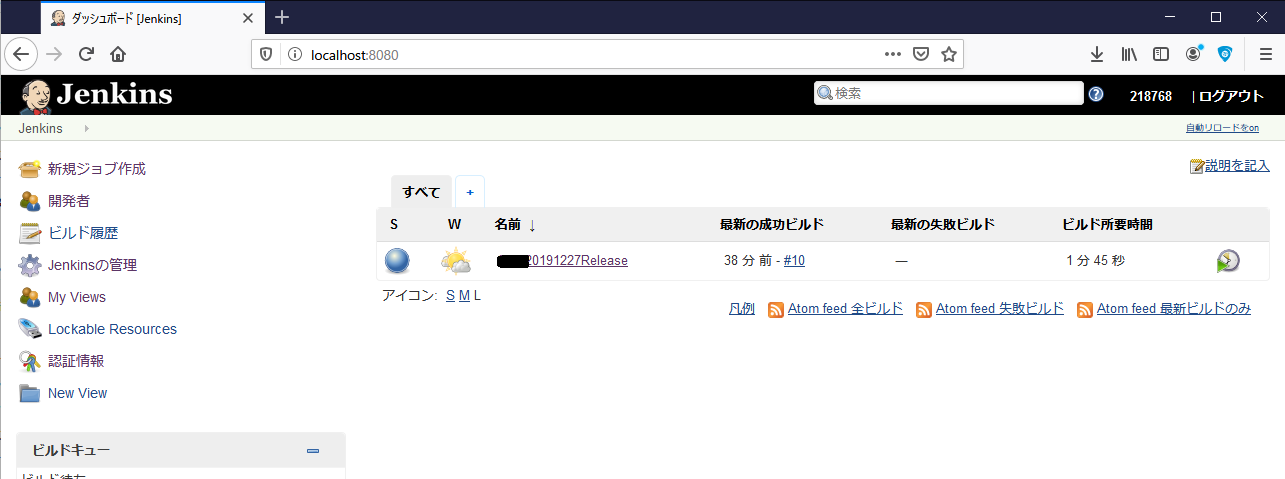Screen dimensions: 1285x479
Task: Save page to Pocket icon
Action: click(x=921, y=54)
